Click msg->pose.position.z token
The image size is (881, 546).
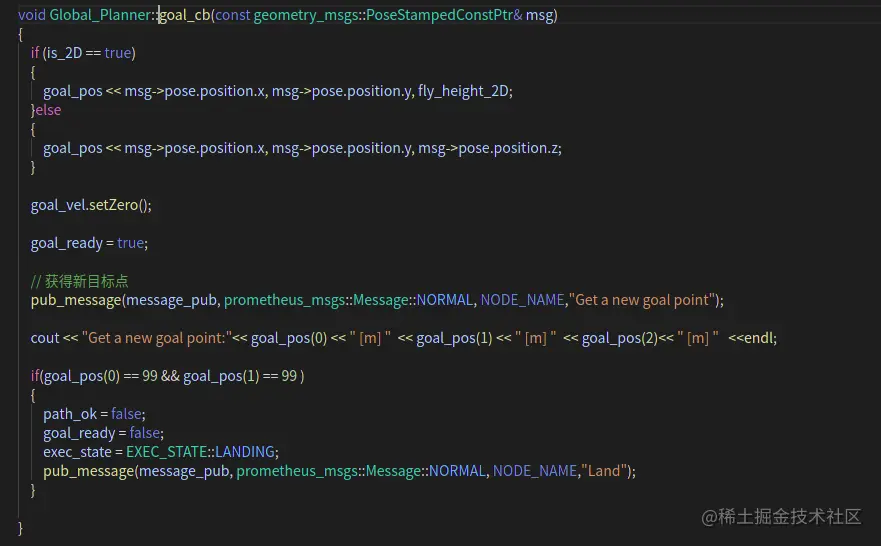pyautogui.click(x=488, y=148)
